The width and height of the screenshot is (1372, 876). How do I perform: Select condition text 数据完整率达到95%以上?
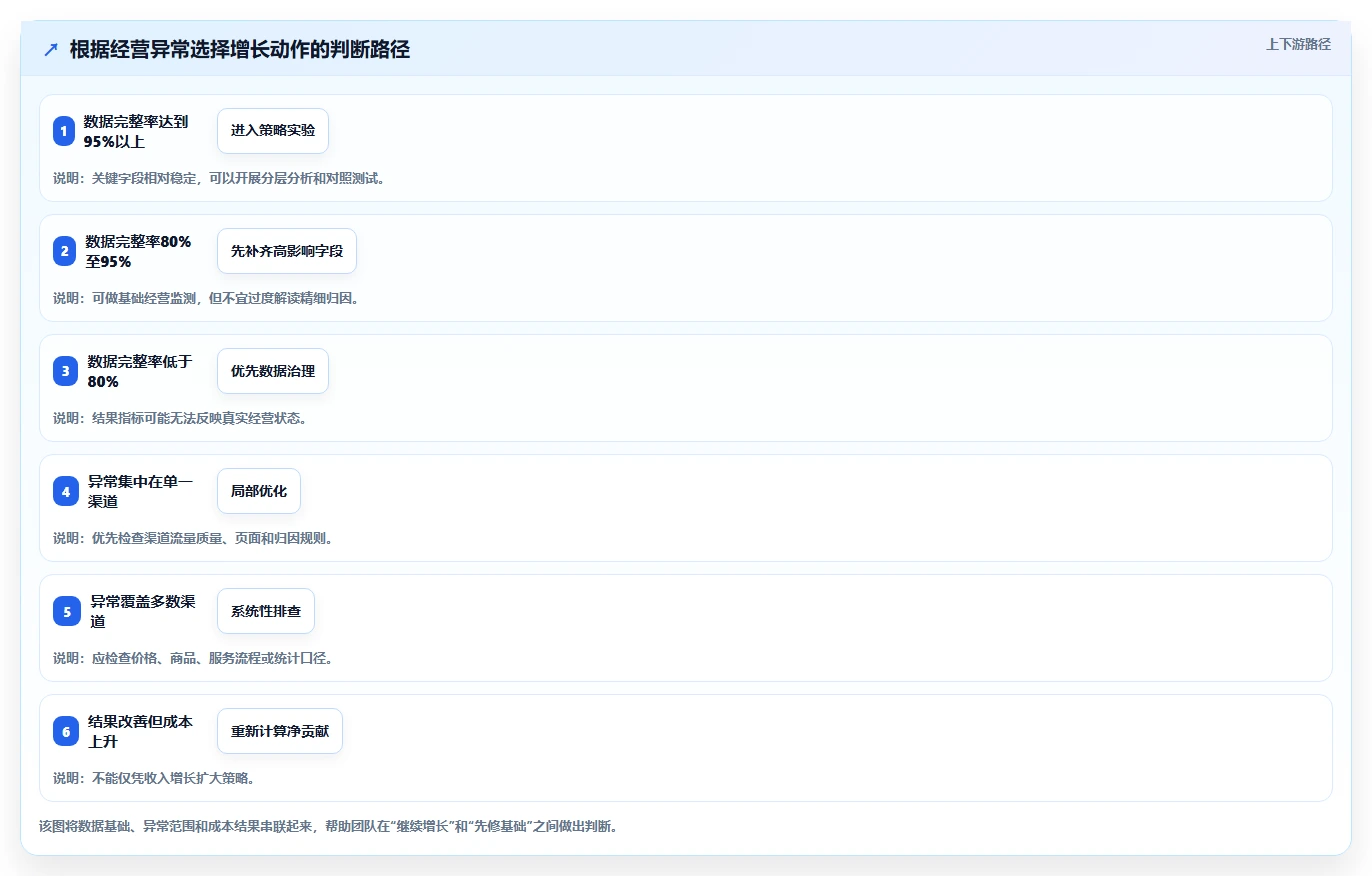(137, 131)
